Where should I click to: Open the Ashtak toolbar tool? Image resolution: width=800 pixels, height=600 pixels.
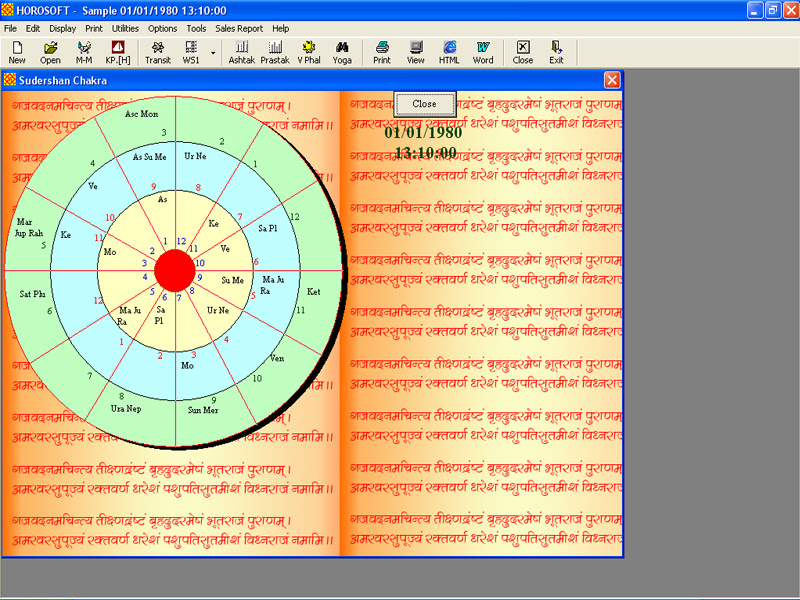pos(242,52)
